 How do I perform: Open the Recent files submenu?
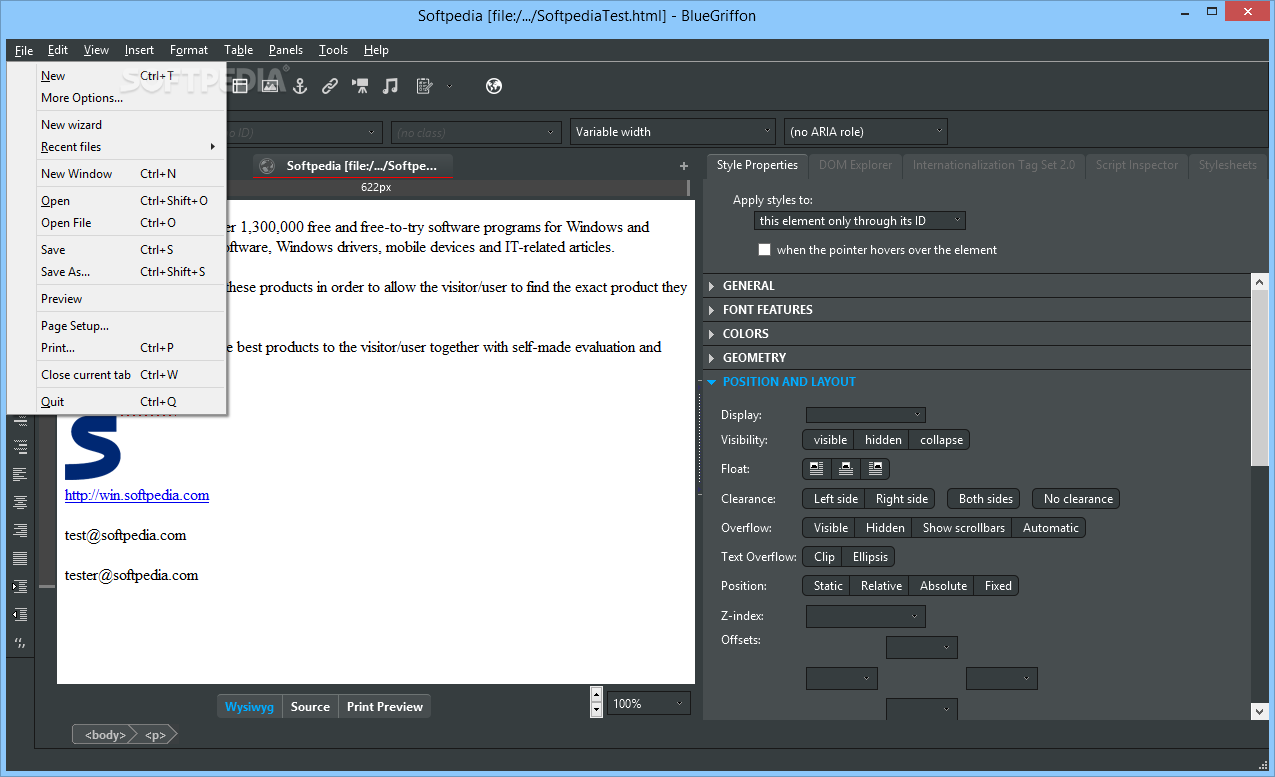pyautogui.click(x=117, y=147)
